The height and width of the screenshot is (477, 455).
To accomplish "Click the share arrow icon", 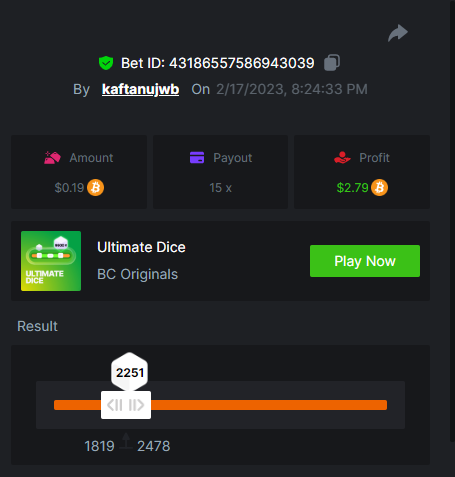I will tap(398, 33).
